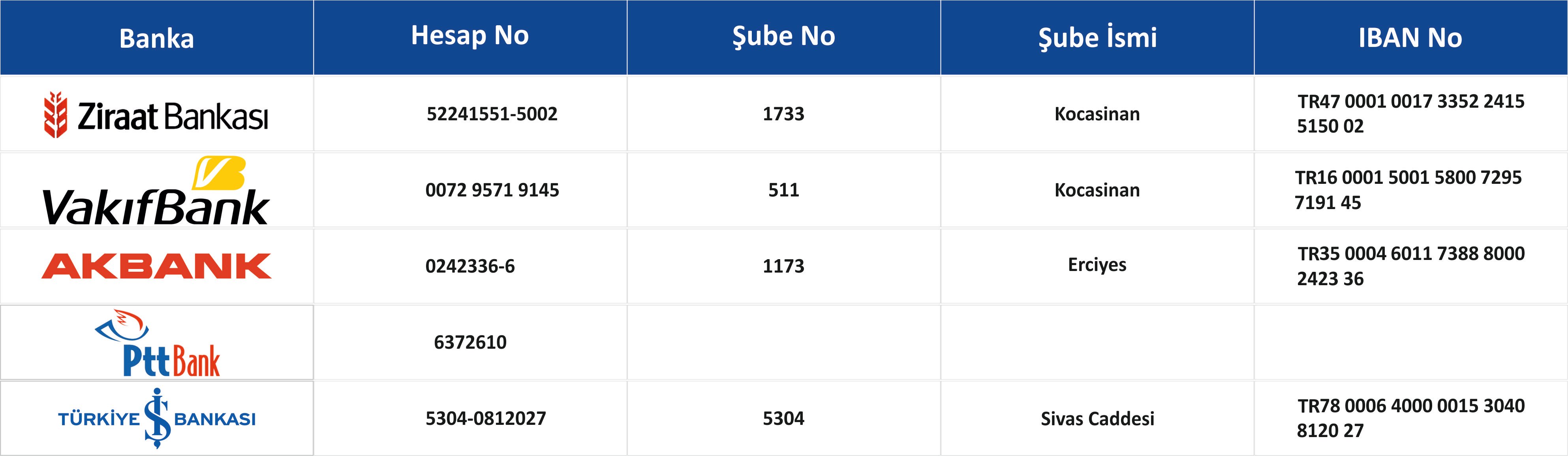Click the İş Bankası IBAN starting with TR78
This screenshot has height=456, width=1568.
tap(1410, 418)
